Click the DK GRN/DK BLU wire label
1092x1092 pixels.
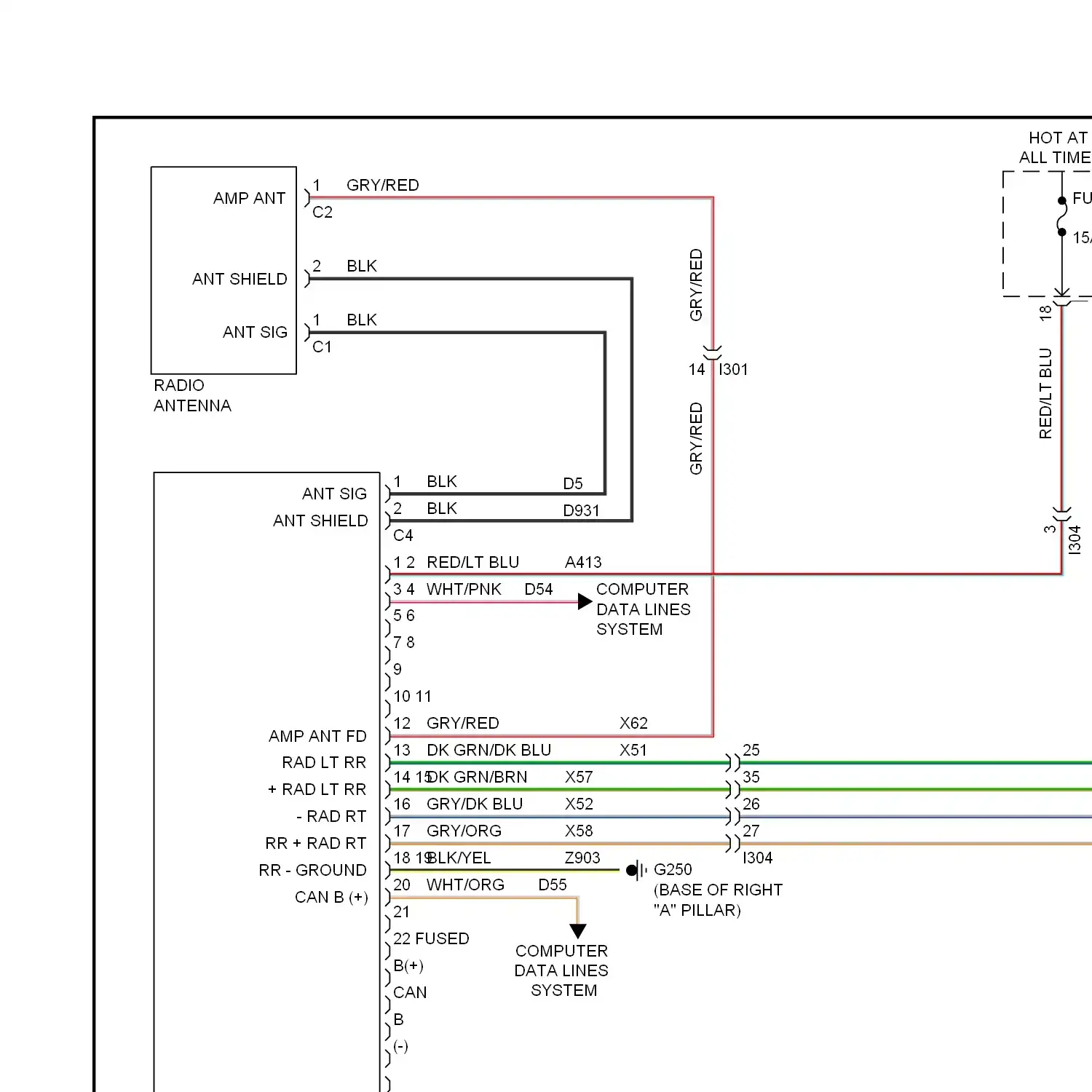pos(488,750)
